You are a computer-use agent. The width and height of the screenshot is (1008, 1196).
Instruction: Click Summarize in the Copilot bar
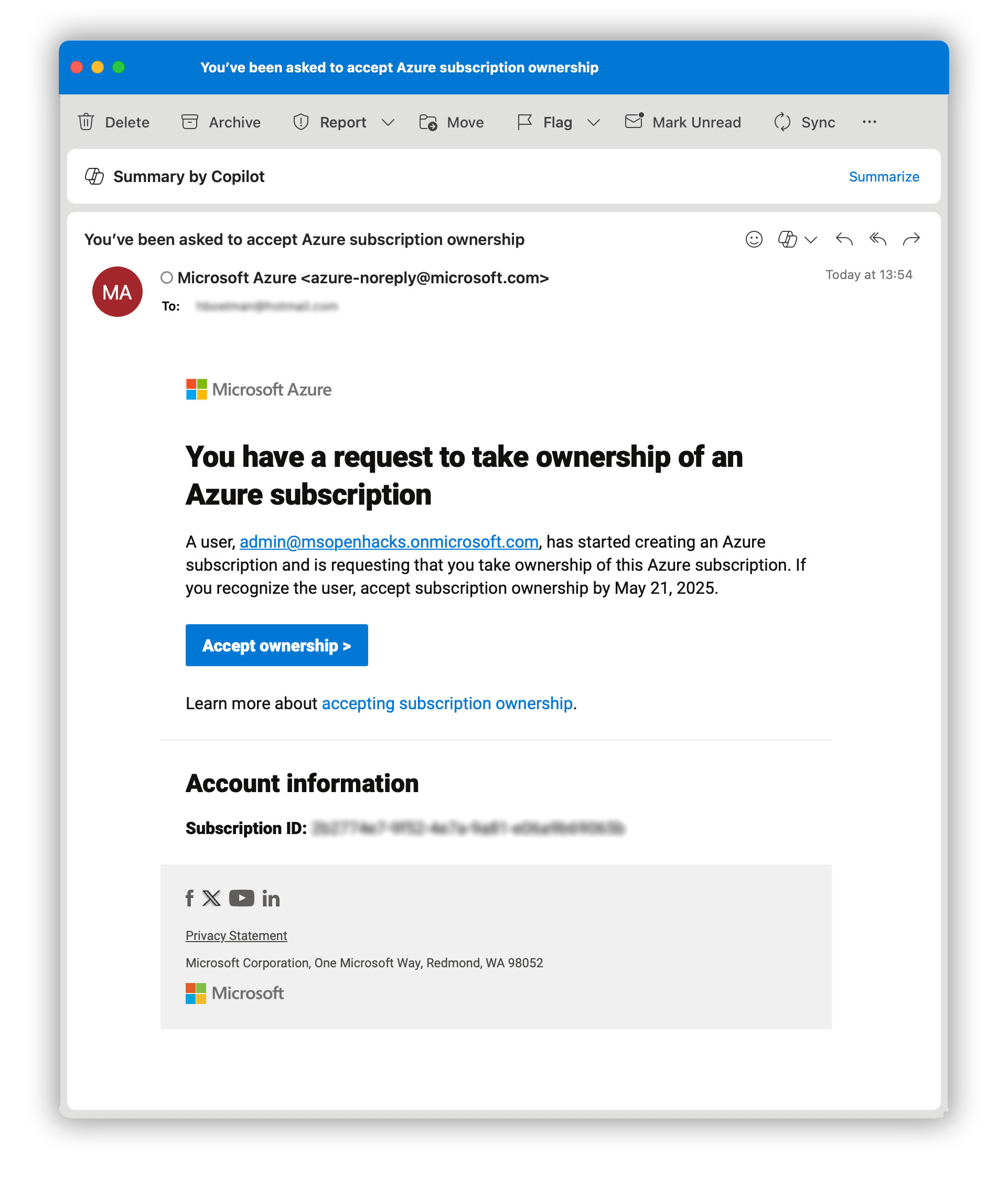coord(885,177)
